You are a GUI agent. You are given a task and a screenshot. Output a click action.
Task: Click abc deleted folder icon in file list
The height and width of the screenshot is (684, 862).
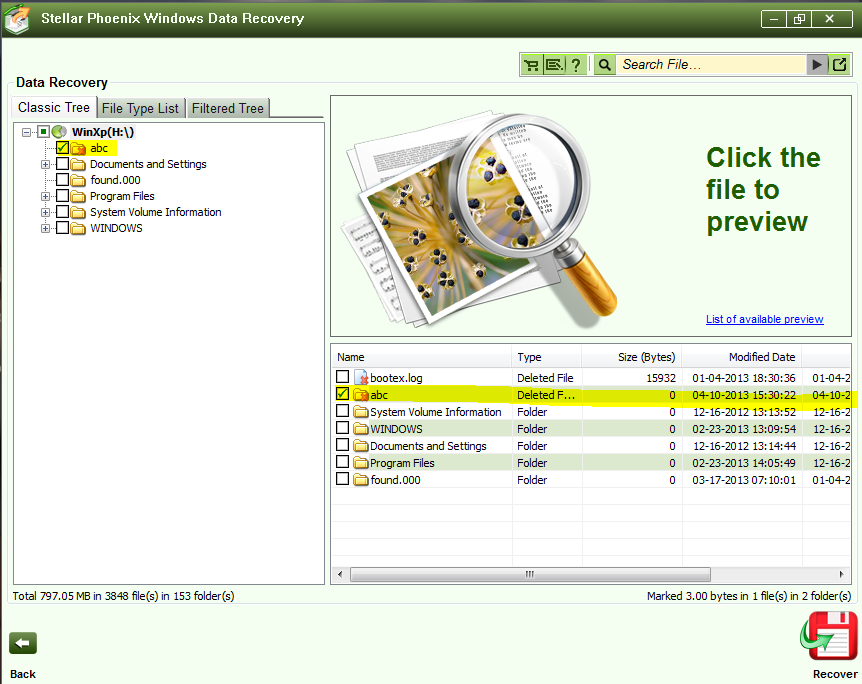[361, 395]
